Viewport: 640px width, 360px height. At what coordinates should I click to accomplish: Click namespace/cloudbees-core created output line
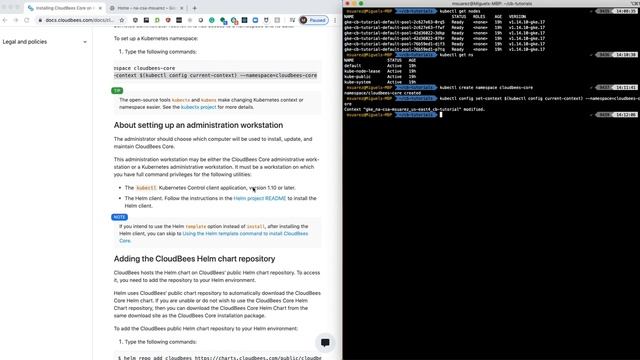coord(382,93)
